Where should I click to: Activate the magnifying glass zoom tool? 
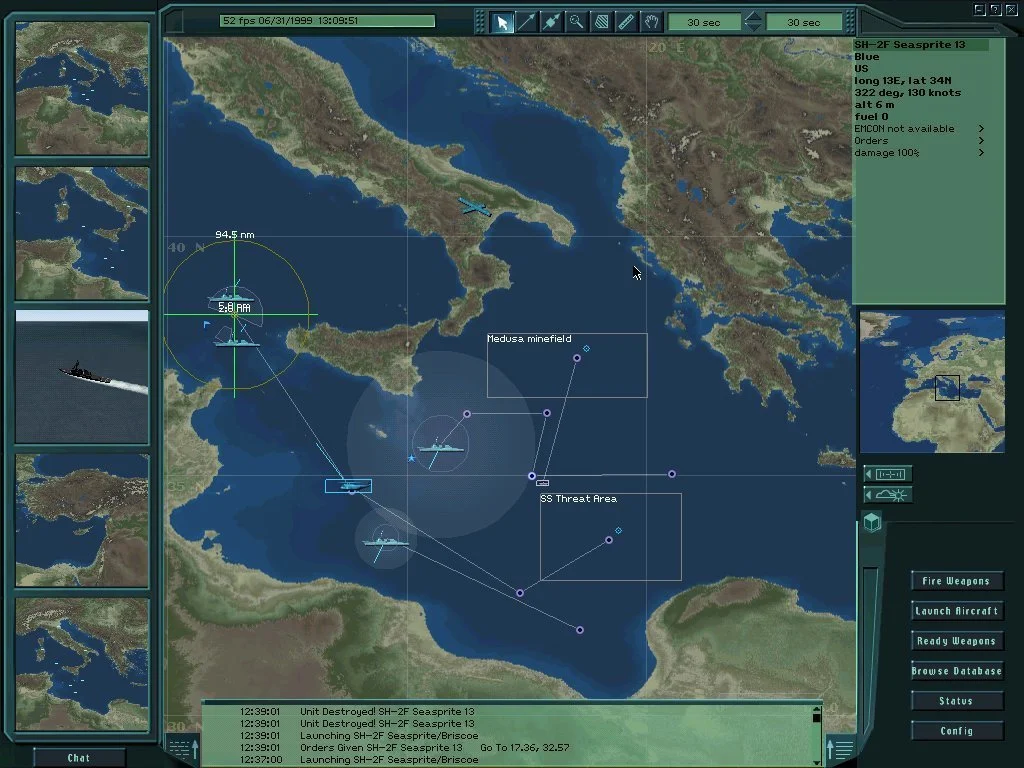coord(577,21)
